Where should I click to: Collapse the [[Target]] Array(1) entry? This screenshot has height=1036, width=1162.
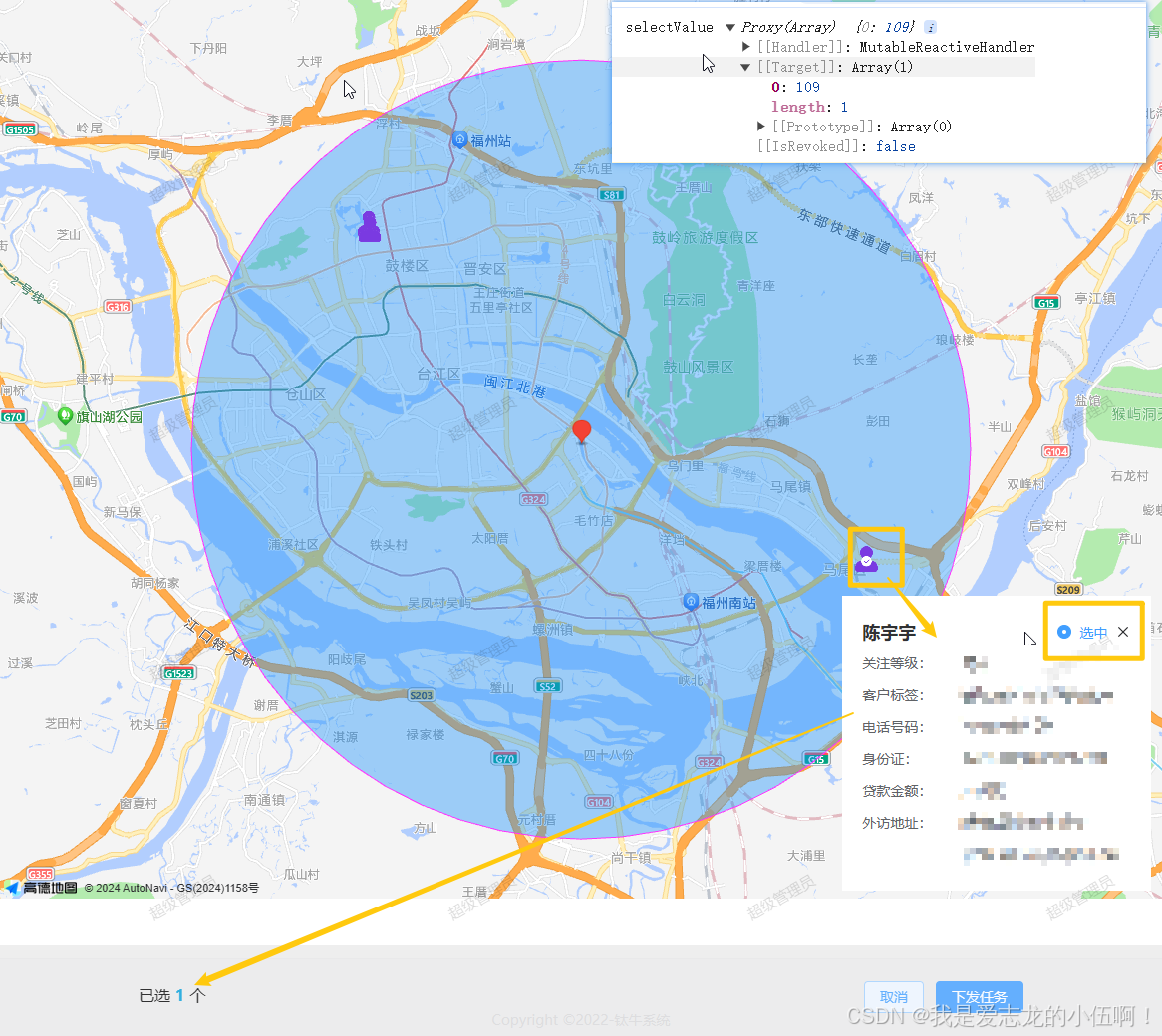pos(746,67)
